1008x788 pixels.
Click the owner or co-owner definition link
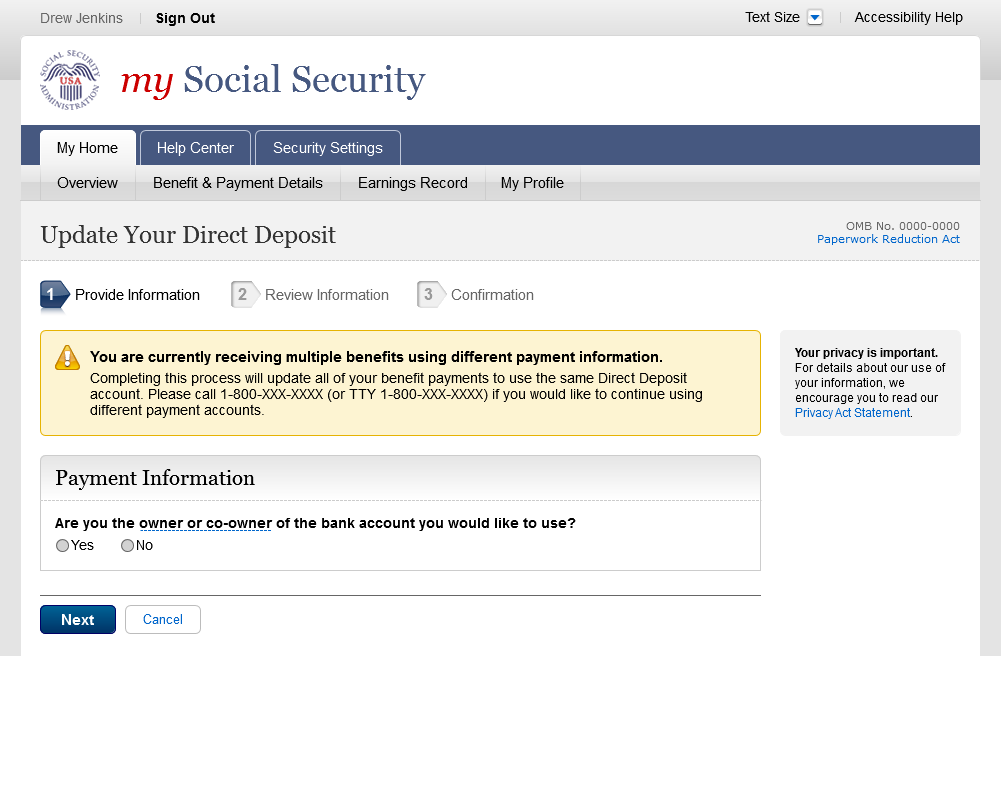[x=205, y=523]
